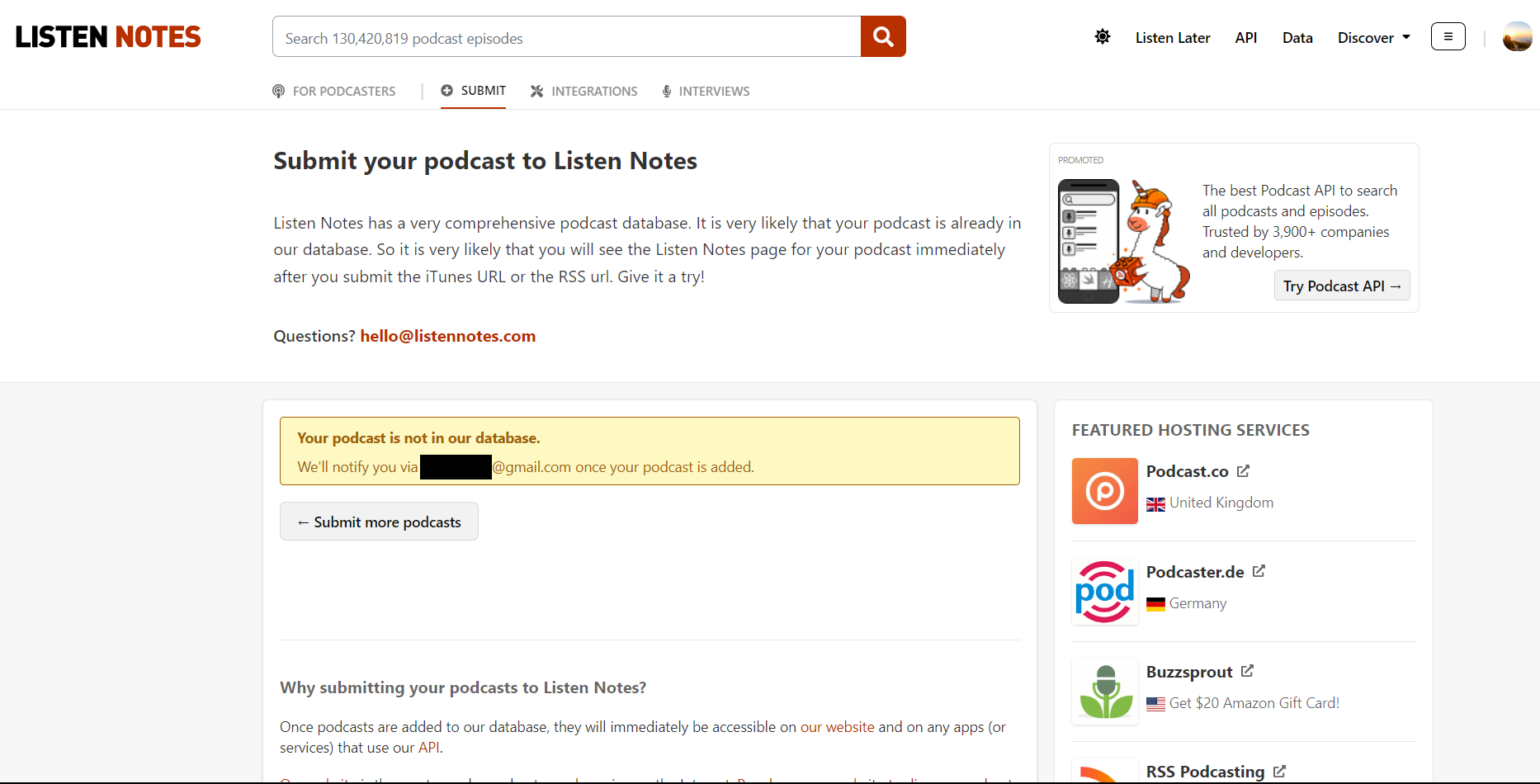The height and width of the screenshot is (784, 1540).
Task: Click the Featured Hosting Services heading
Action: [x=1191, y=430]
